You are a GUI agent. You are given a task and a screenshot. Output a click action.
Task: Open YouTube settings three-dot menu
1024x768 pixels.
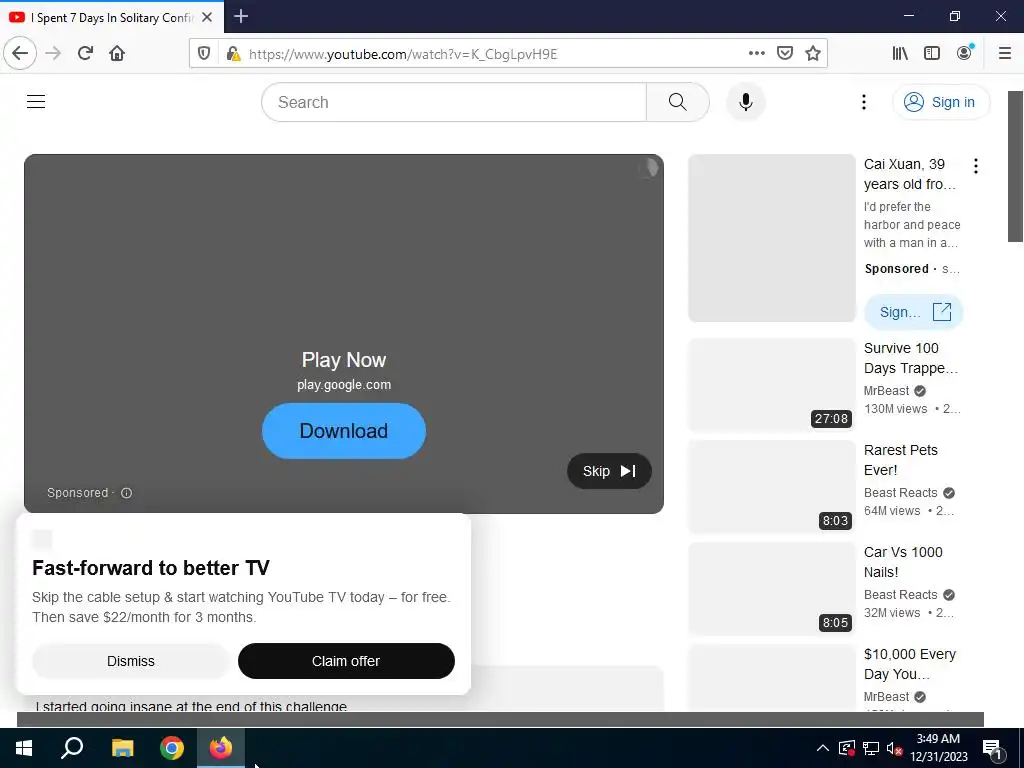coord(863,102)
